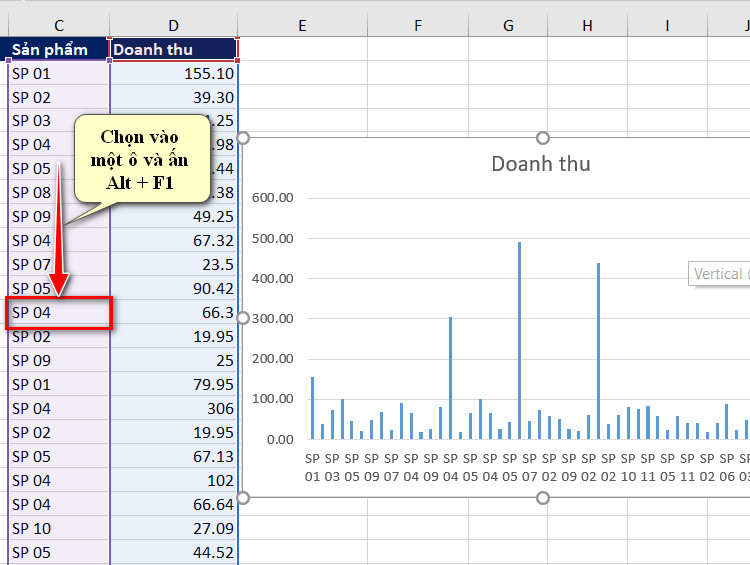
Task: Click SP 04 cell beside 67.32
Action: pos(59,240)
